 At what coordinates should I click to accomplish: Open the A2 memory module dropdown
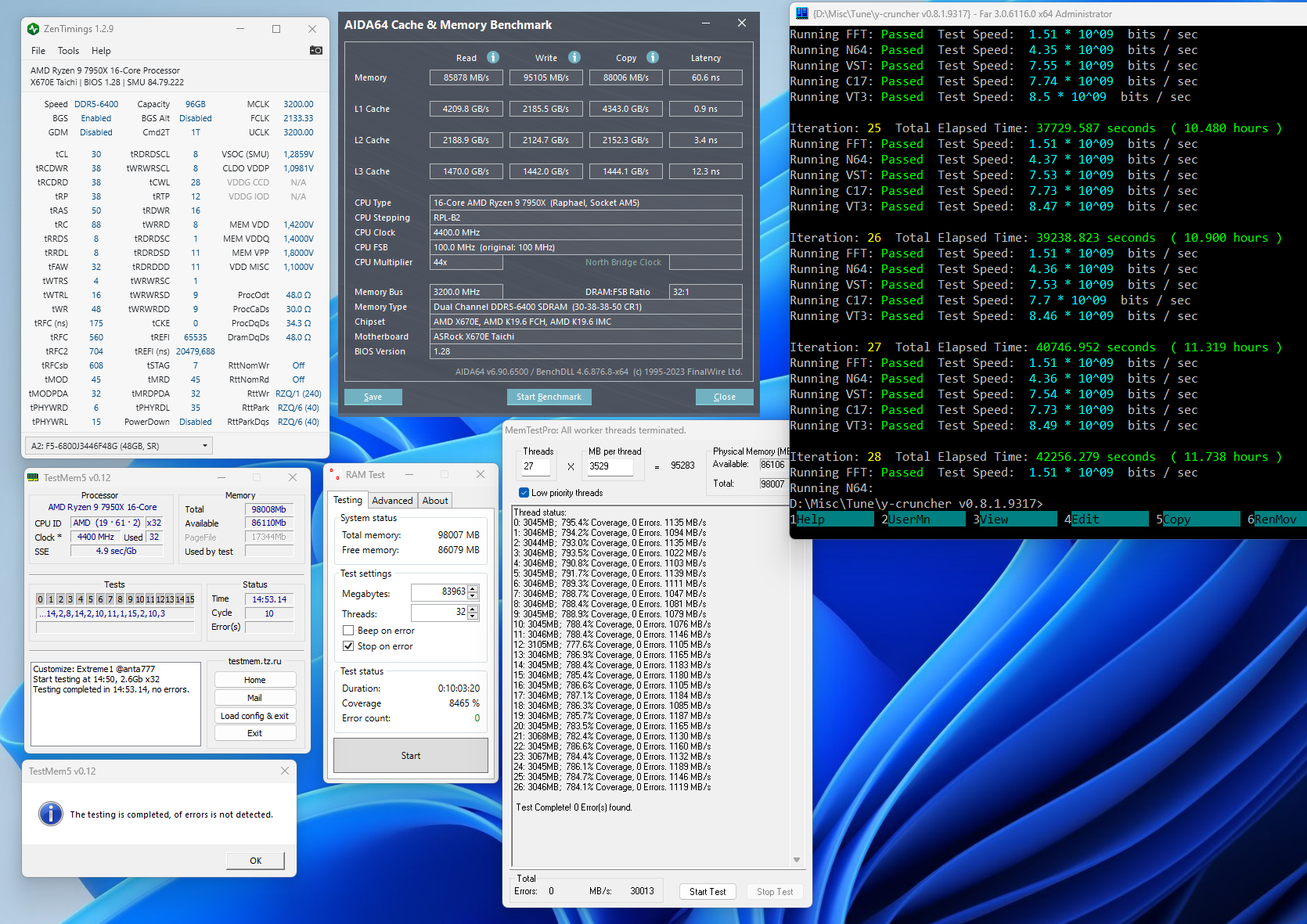coord(205,446)
